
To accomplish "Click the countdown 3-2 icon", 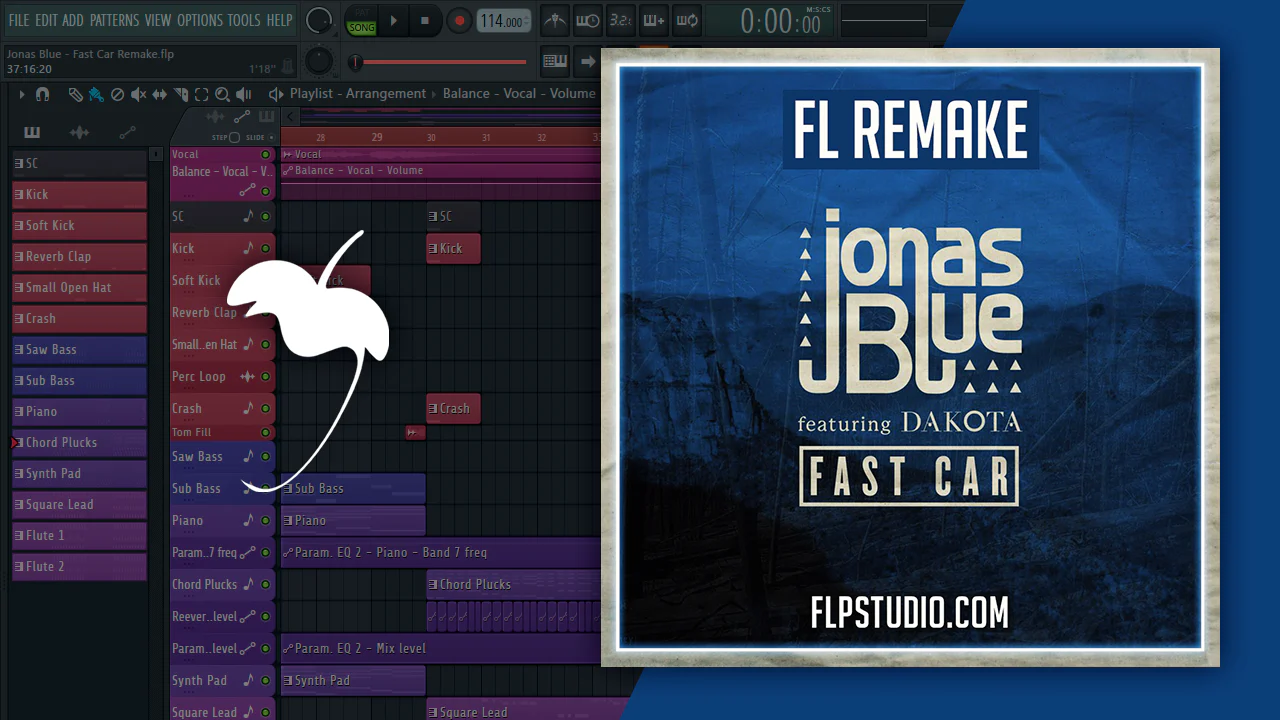I will click(621, 20).
